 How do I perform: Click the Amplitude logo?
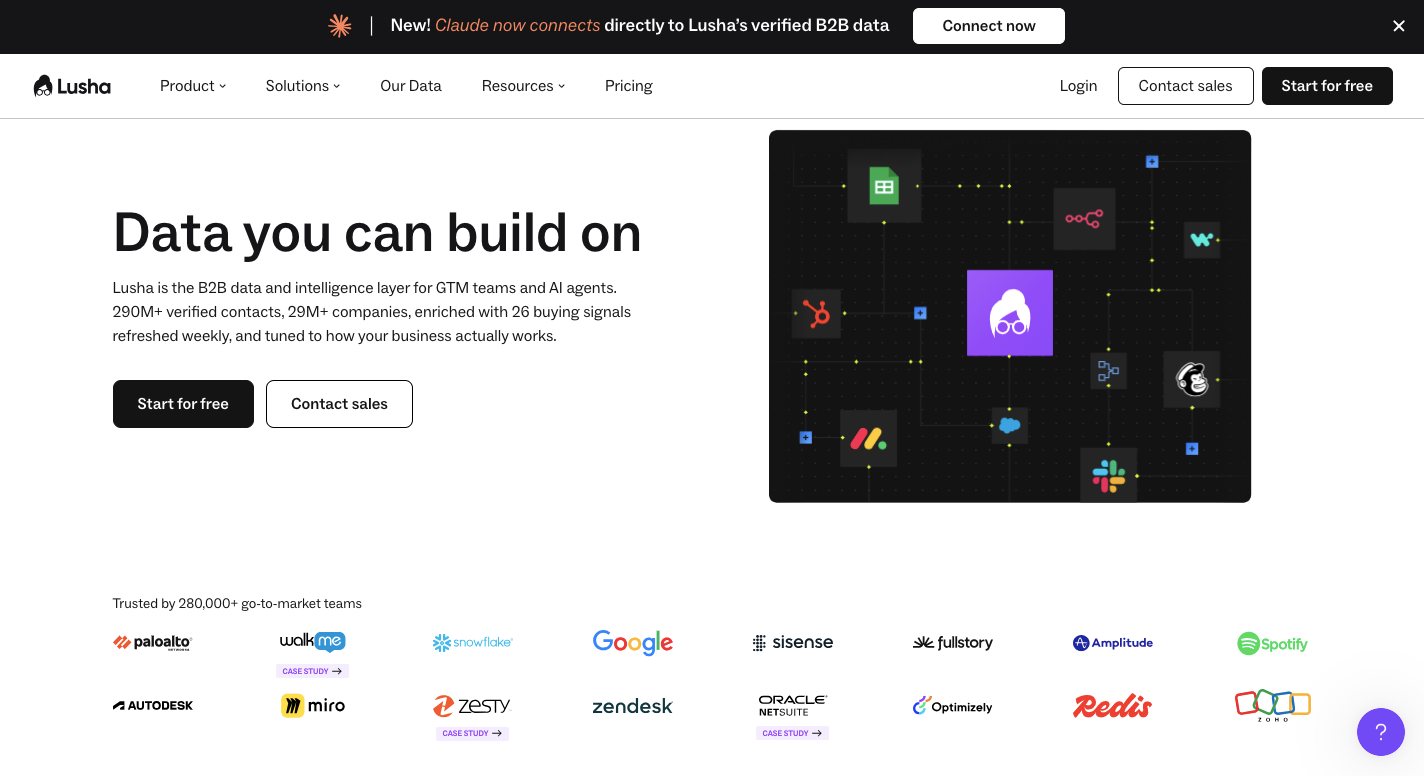[x=1113, y=643]
